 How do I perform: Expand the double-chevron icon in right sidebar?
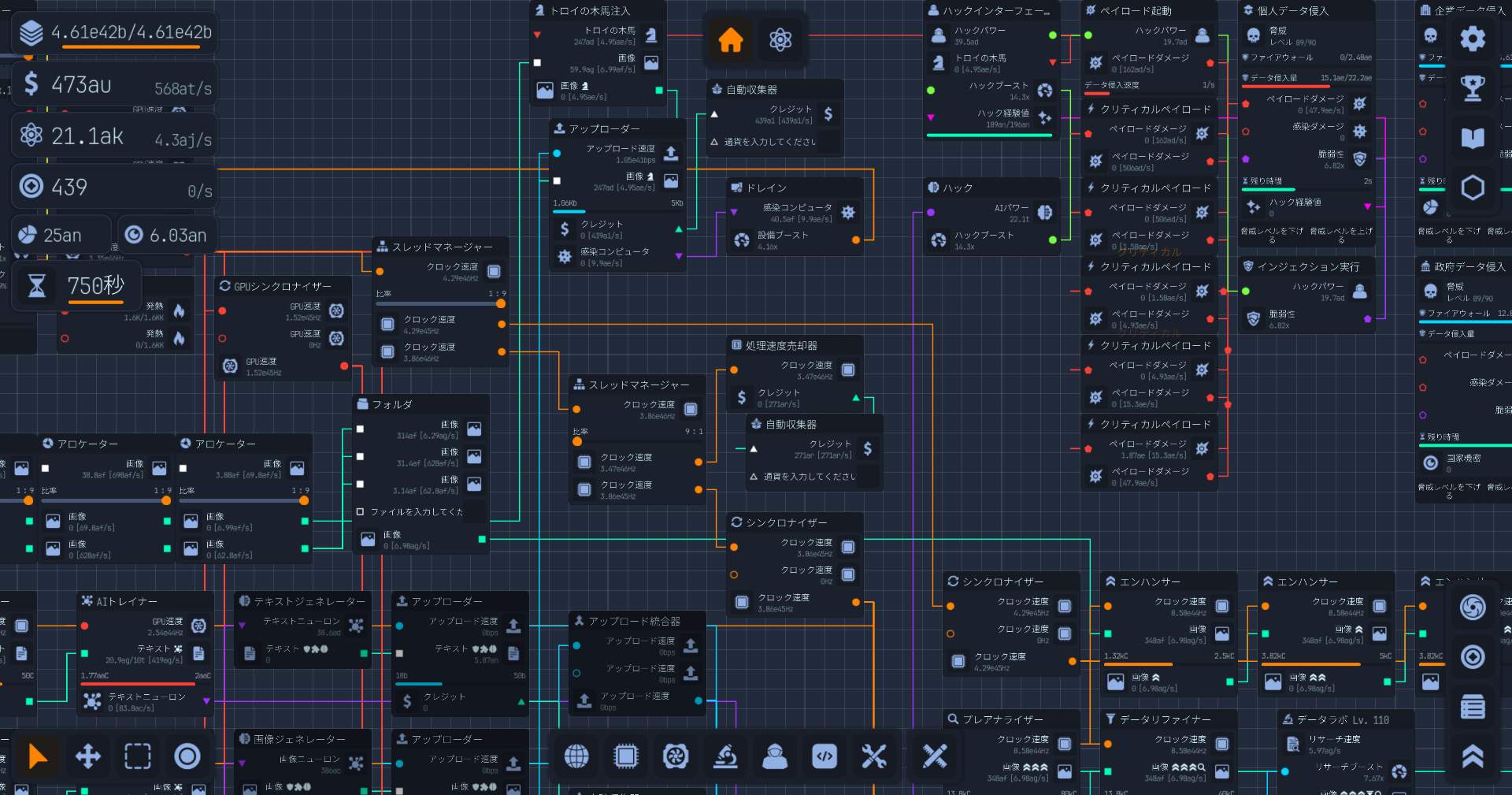[x=1472, y=756]
